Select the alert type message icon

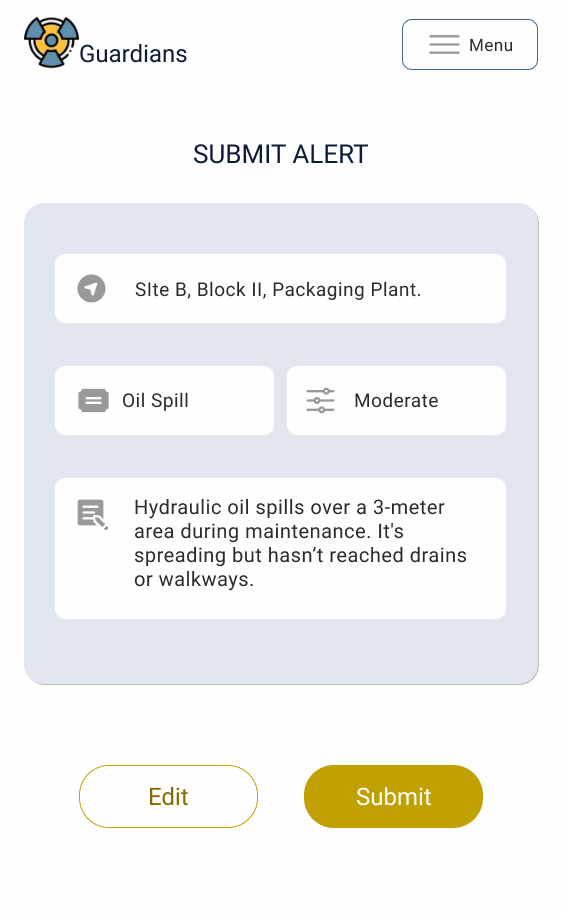(x=93, y=401)
